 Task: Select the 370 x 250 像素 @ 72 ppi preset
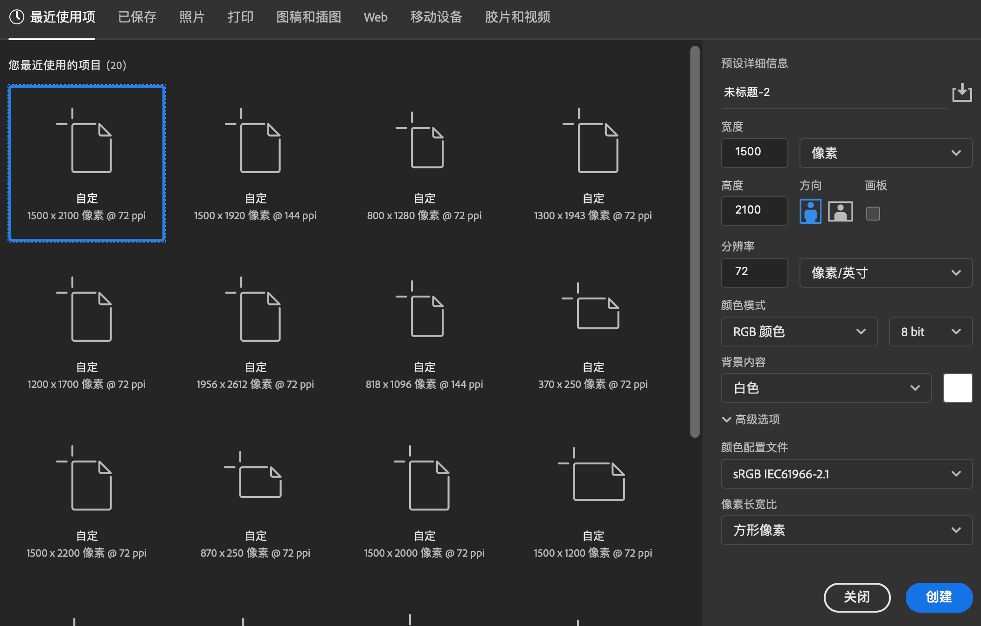pos(593,332)
